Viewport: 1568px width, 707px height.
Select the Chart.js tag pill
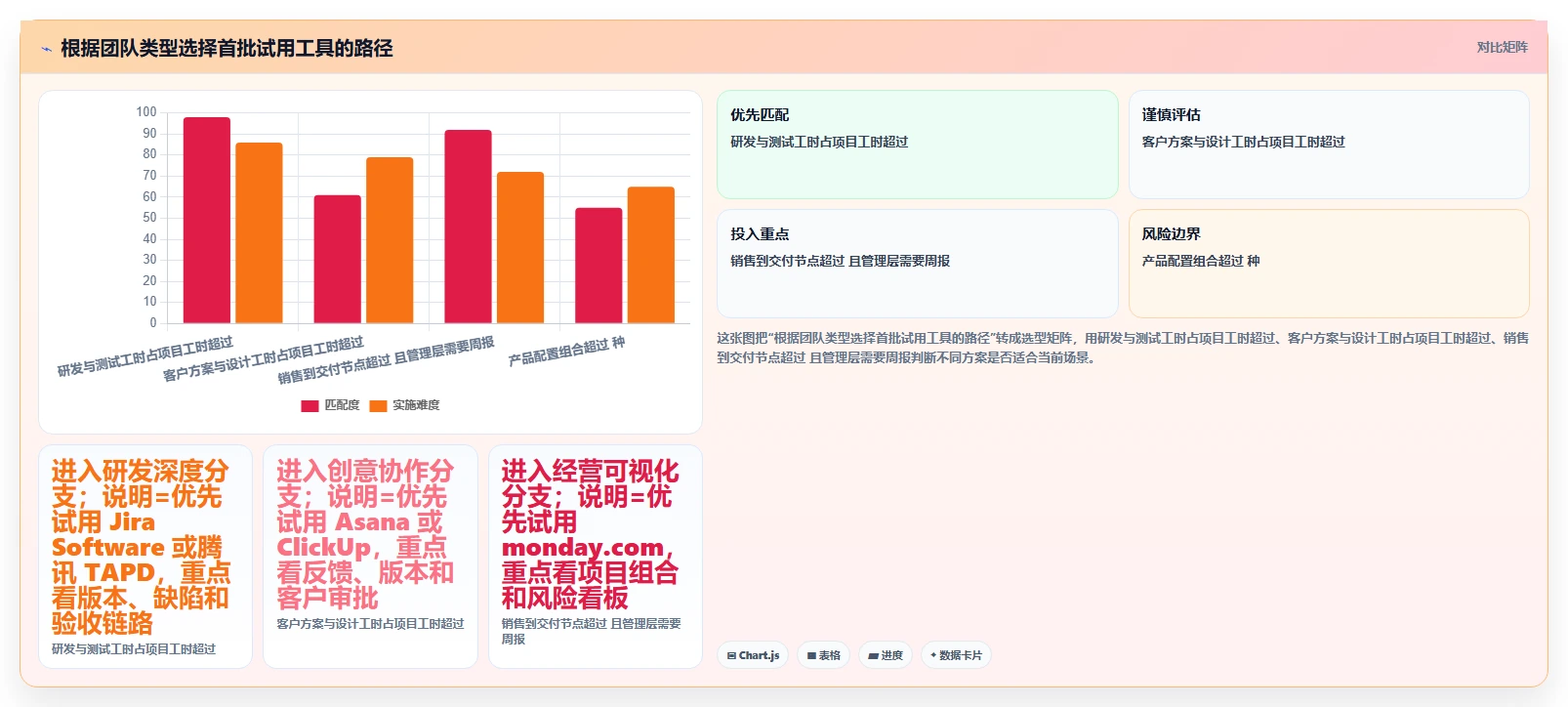753,655
